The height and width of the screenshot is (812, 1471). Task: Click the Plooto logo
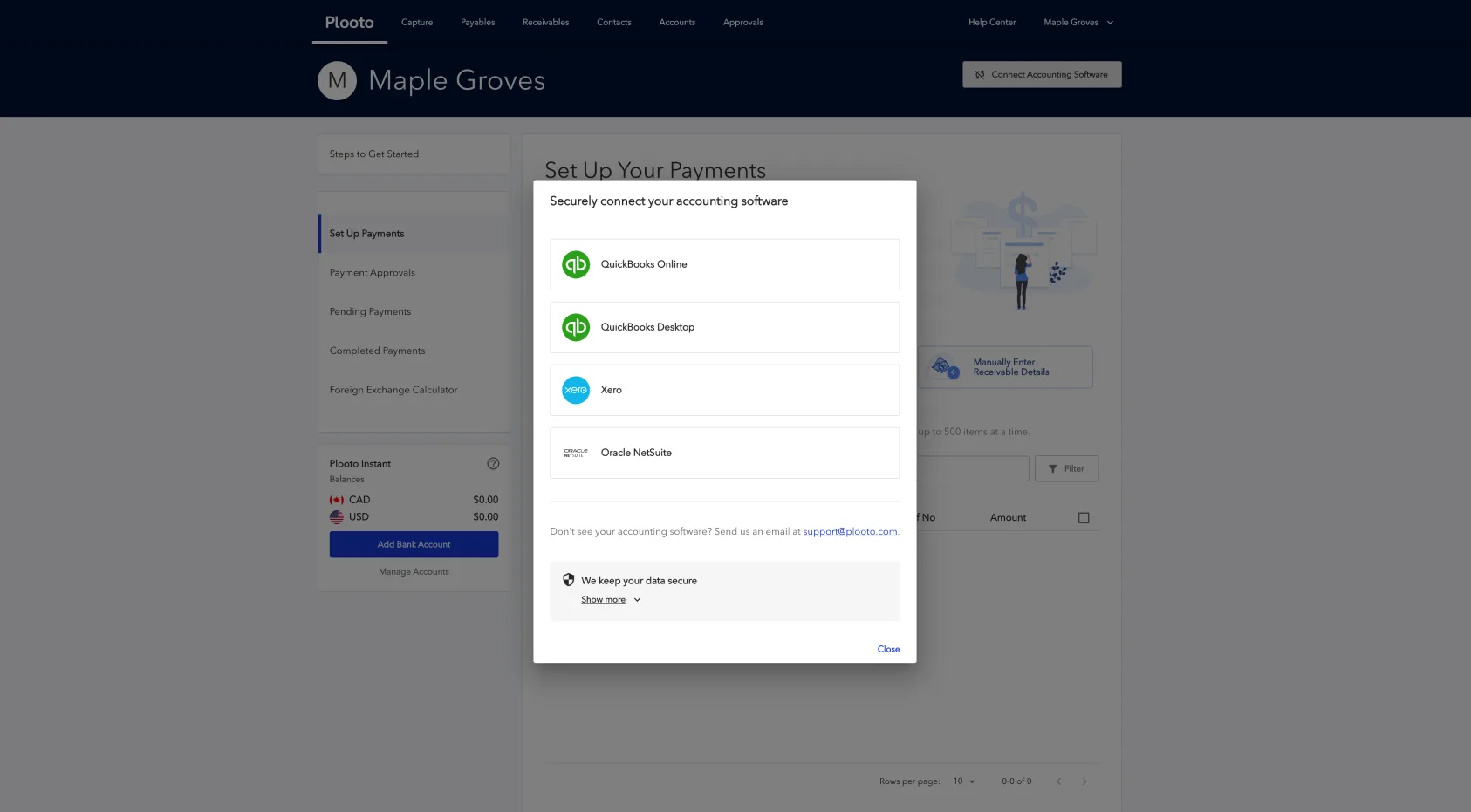coord(349,23)
